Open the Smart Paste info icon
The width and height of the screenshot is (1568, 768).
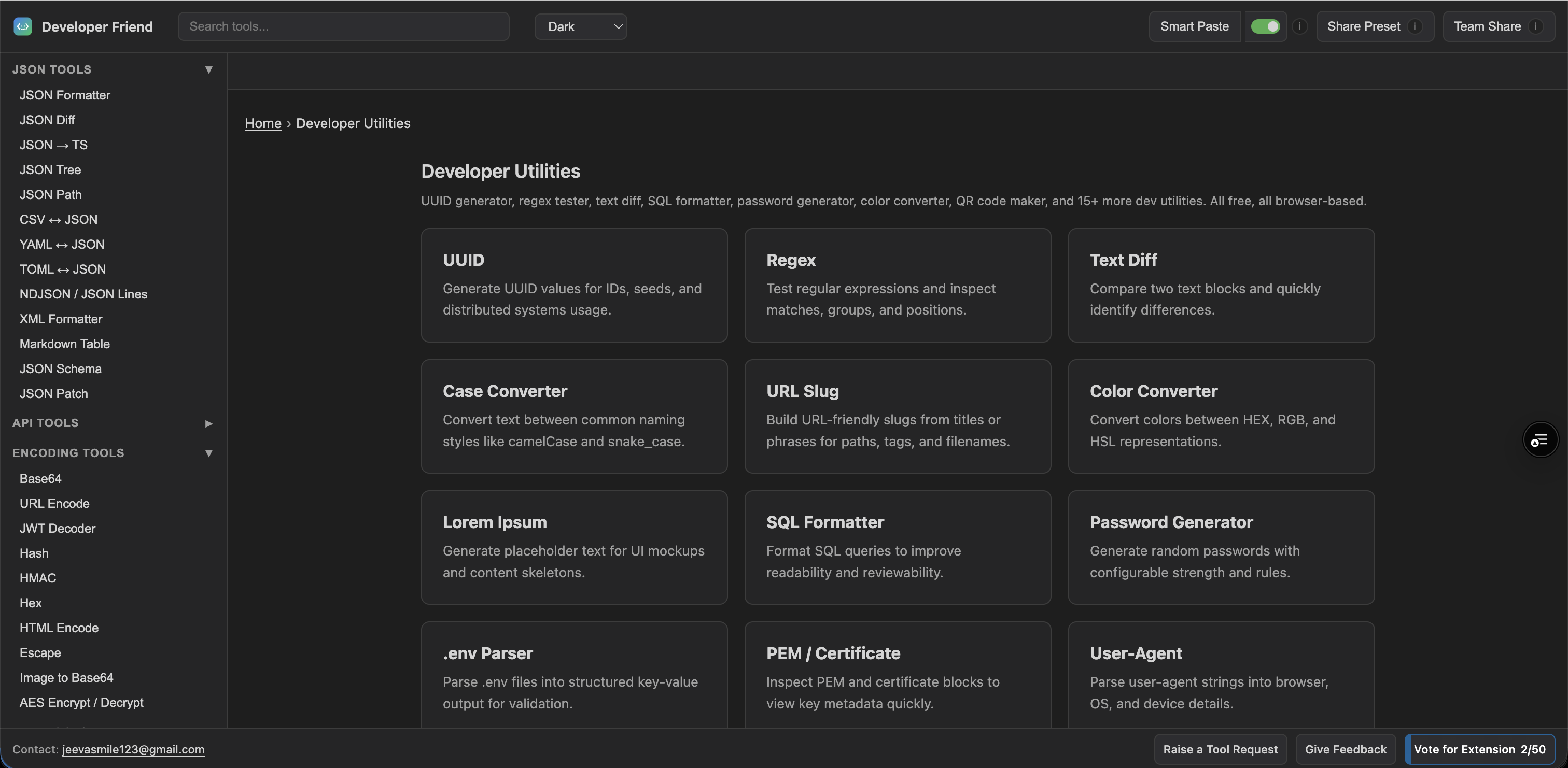point(1299,26)
